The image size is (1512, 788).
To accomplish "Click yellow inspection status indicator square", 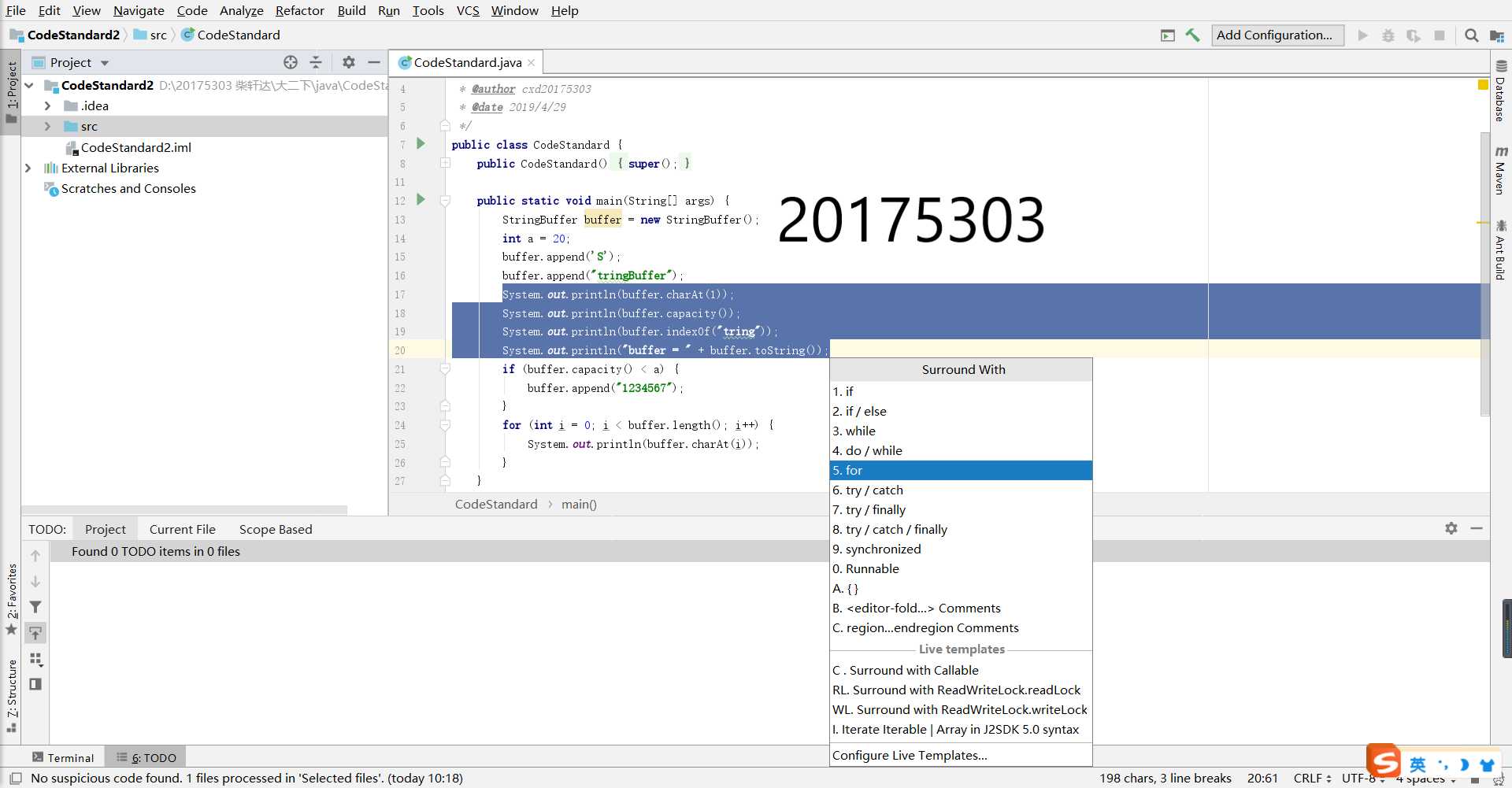I will [1483, 85].
